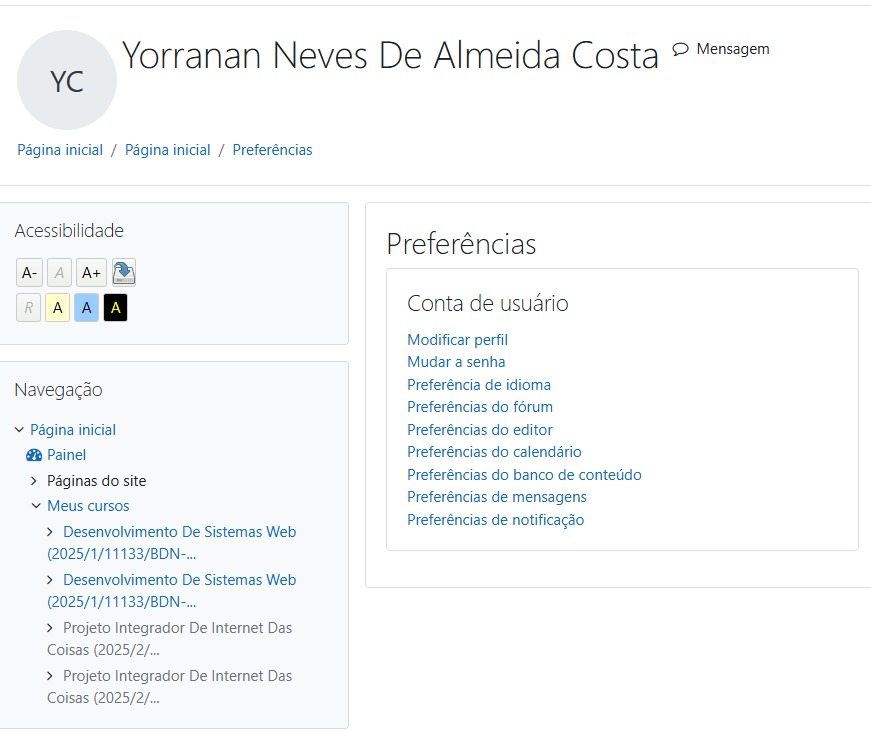Image resolution: width=871 pixels, height=734 pixels.
Task: Expand second Projeto Integrador De Internet course
Action: click(x=50, y=676)
